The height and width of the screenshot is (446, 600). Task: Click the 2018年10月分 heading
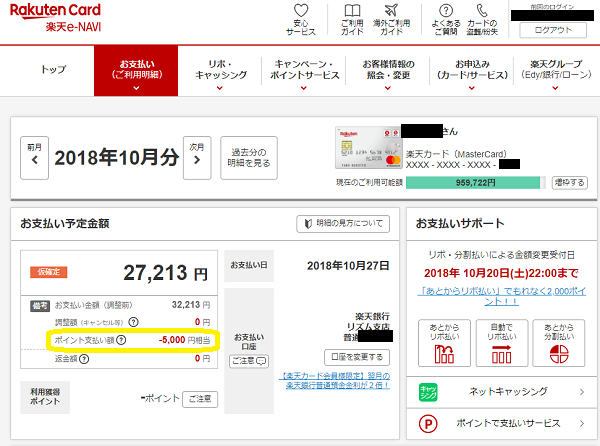116,157
